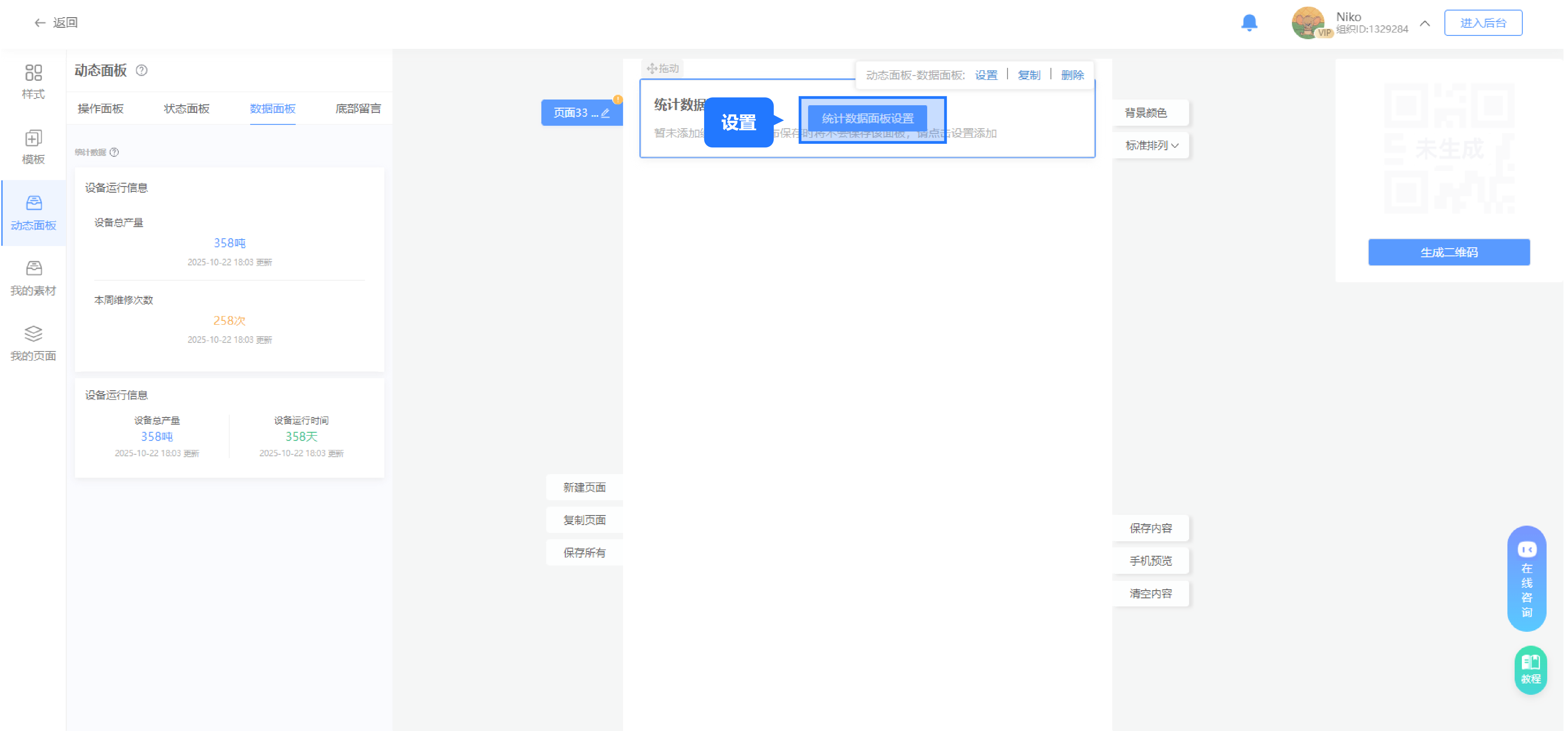
Task: Open the 模板 sidebar section
Action: pyautogui.click(x=33, y=147)
